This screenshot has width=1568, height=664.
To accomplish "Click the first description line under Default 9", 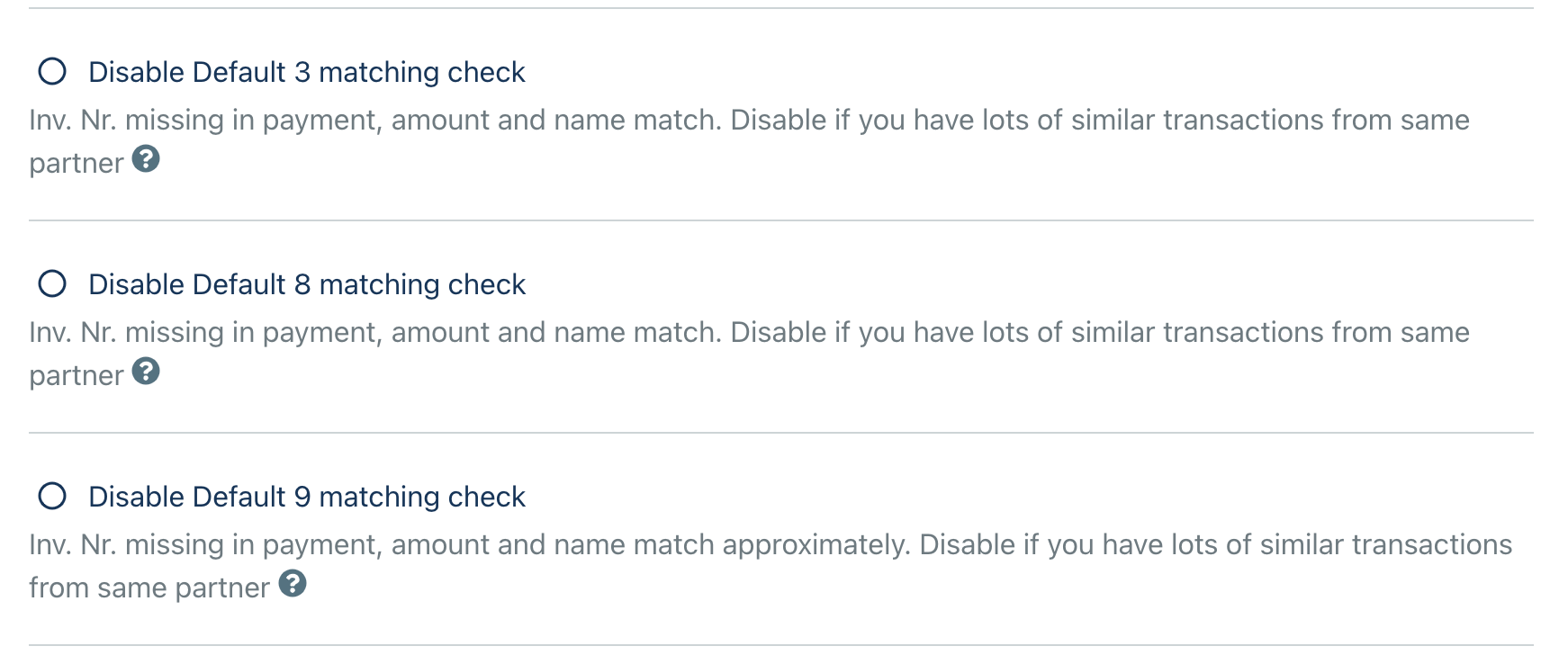I will pyautogui.click(x=770, y=545).
